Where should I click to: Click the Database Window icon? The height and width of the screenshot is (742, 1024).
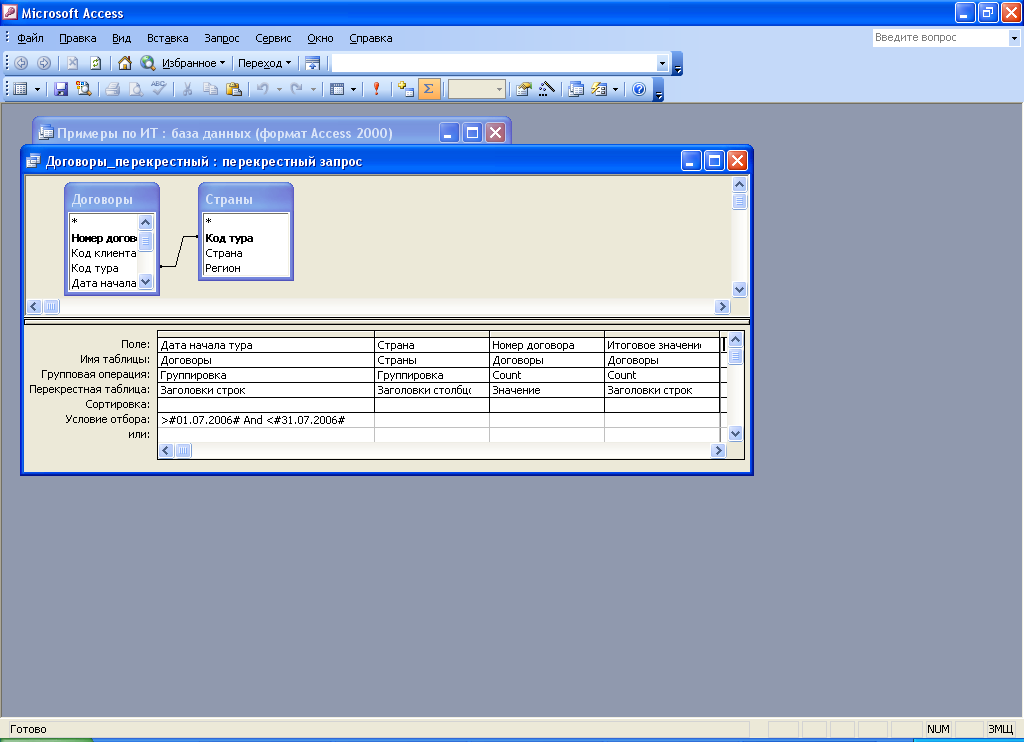[575, 89]
